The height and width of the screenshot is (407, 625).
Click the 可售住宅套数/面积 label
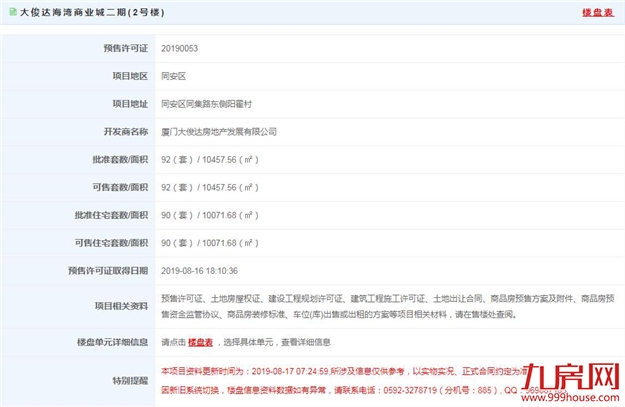coord(112,243)
